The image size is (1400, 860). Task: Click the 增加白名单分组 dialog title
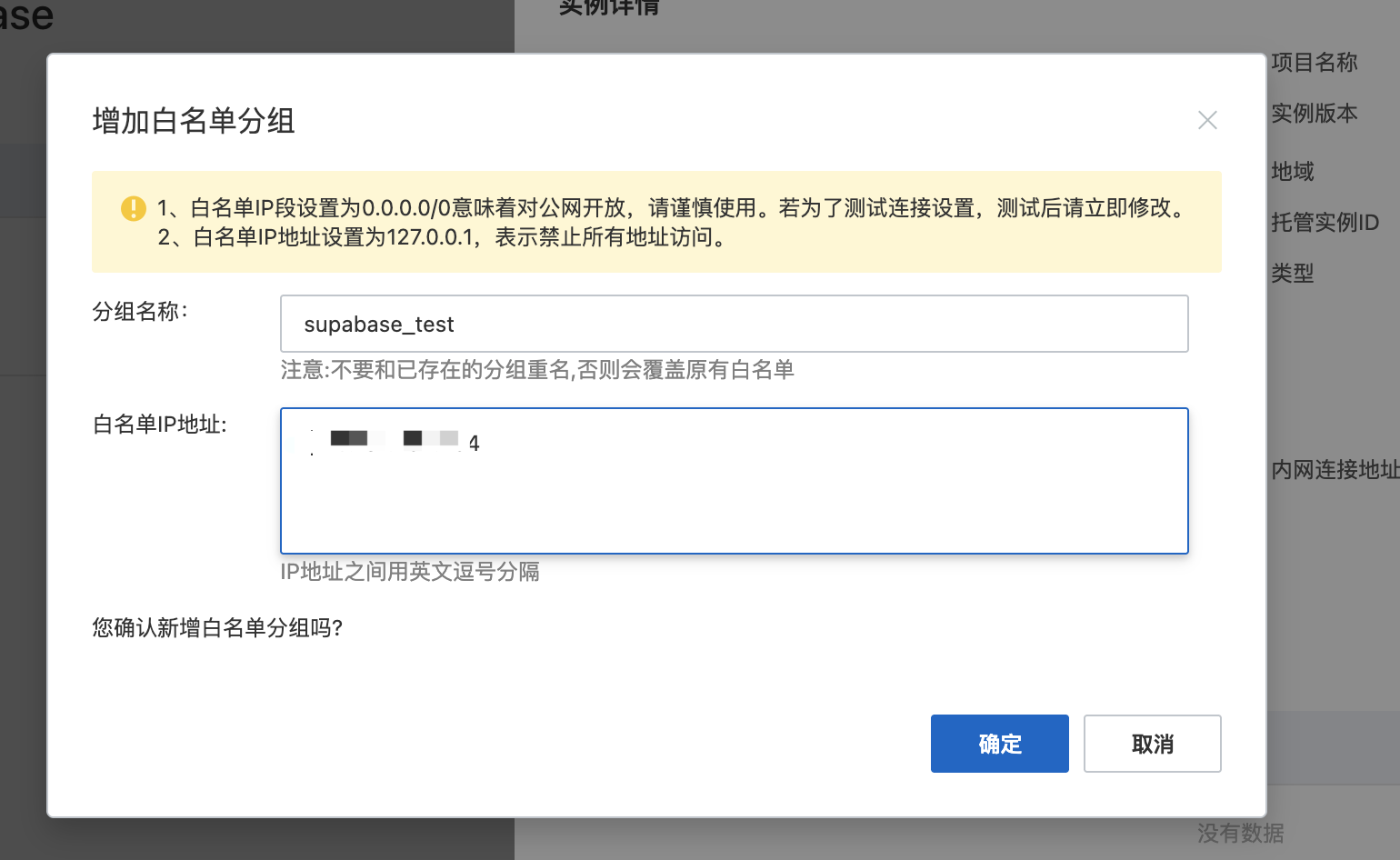coord(194,121)
